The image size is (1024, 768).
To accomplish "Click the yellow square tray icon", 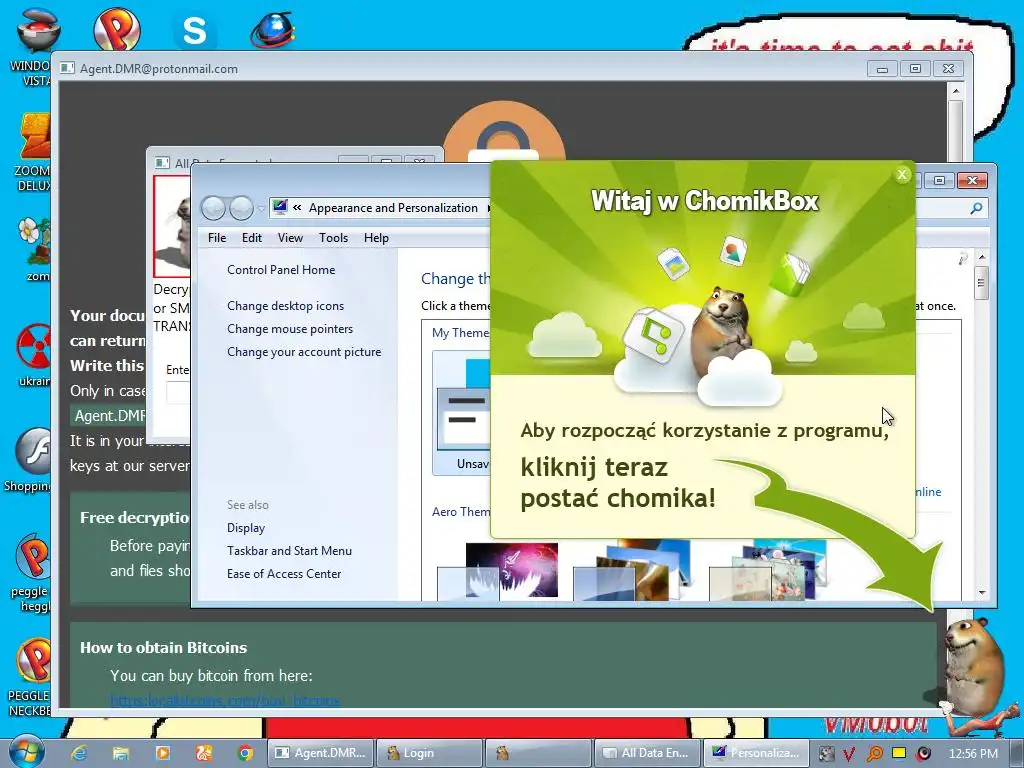I will pyautogui.click(x=899, y=753).
